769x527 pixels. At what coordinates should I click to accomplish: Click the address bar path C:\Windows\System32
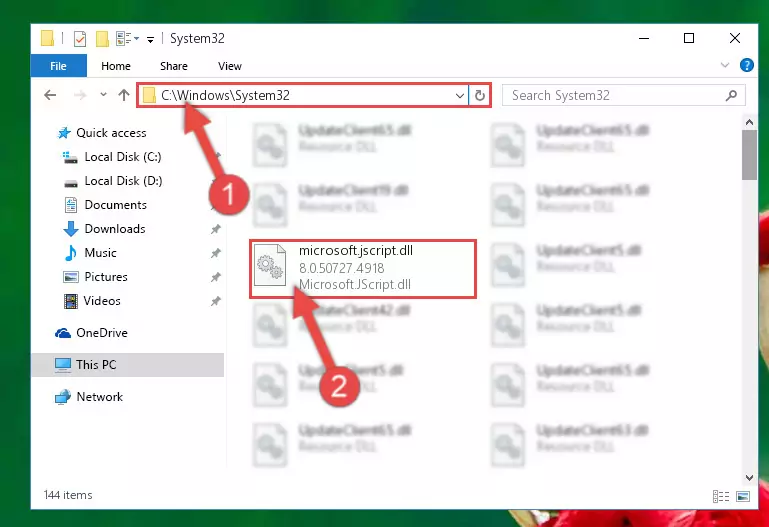225,95
